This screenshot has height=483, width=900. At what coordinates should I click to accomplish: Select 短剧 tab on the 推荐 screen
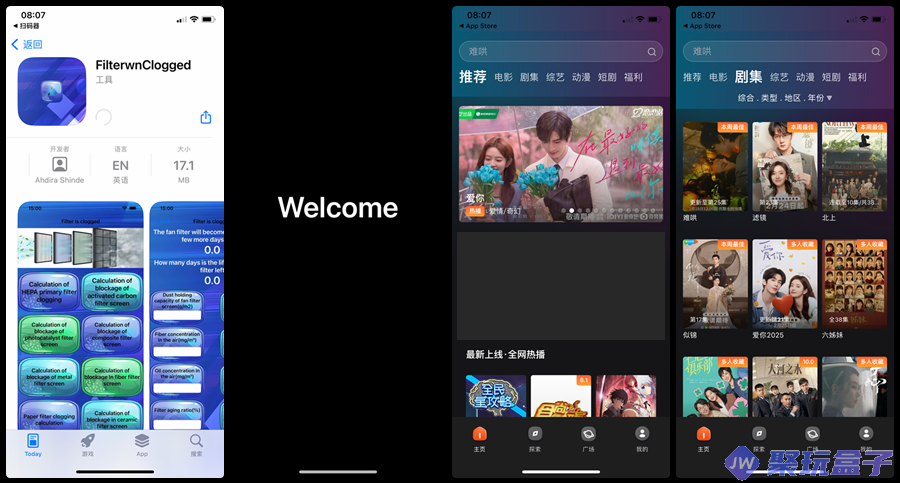tap(607, 77)
